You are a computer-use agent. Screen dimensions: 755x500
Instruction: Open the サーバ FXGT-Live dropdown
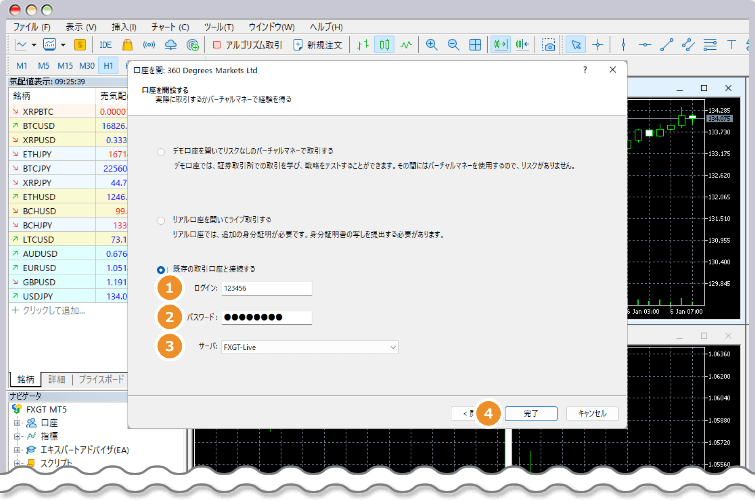310,347
